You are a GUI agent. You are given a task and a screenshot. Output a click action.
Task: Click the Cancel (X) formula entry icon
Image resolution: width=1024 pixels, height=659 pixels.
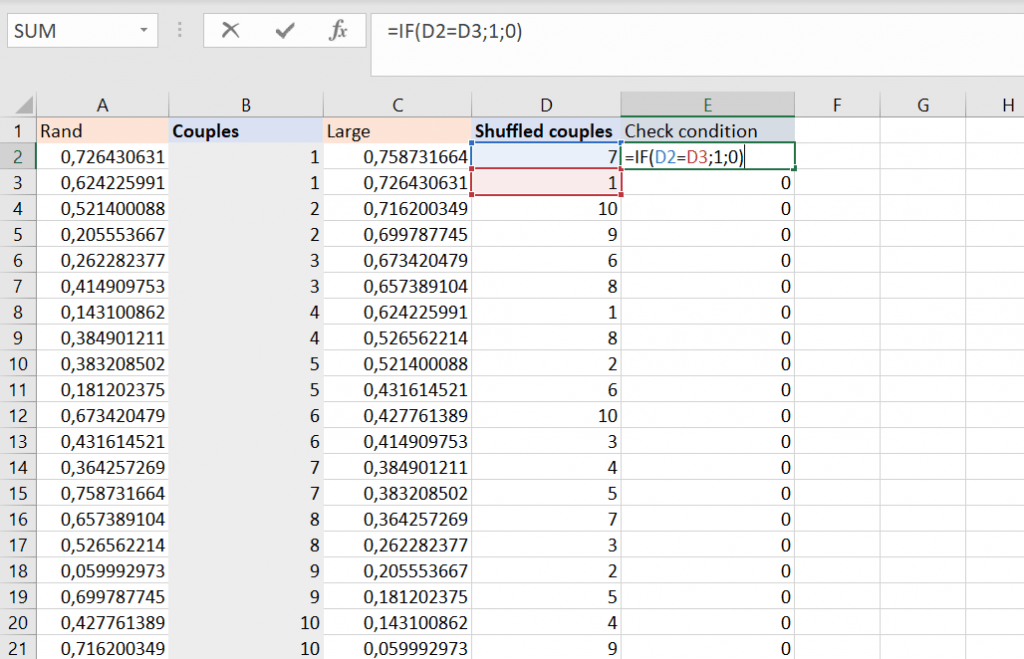point(231,31)
